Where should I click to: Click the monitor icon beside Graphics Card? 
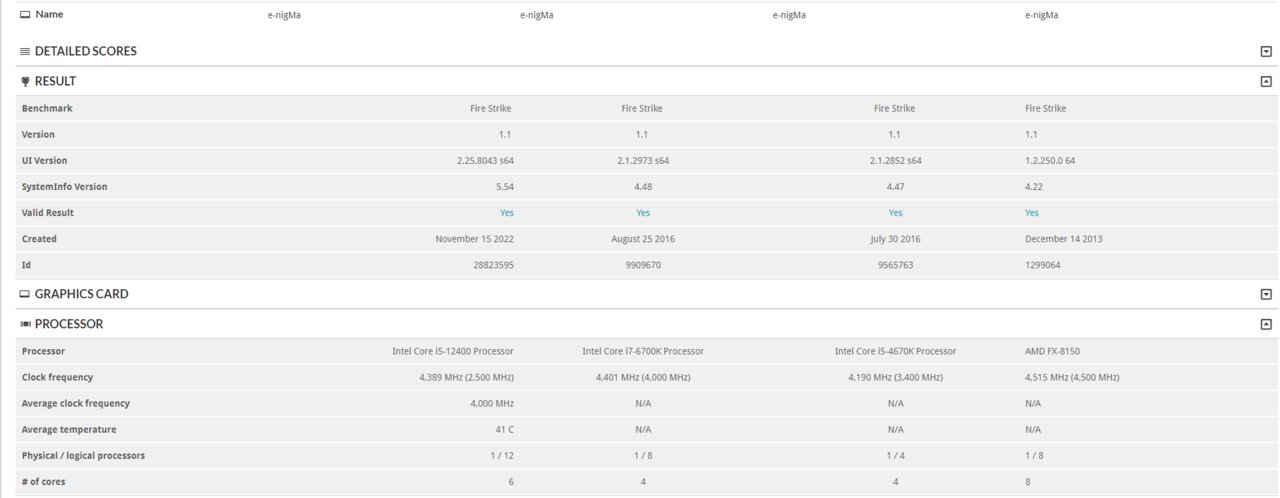pyautogui.click(x=25, y=294)
